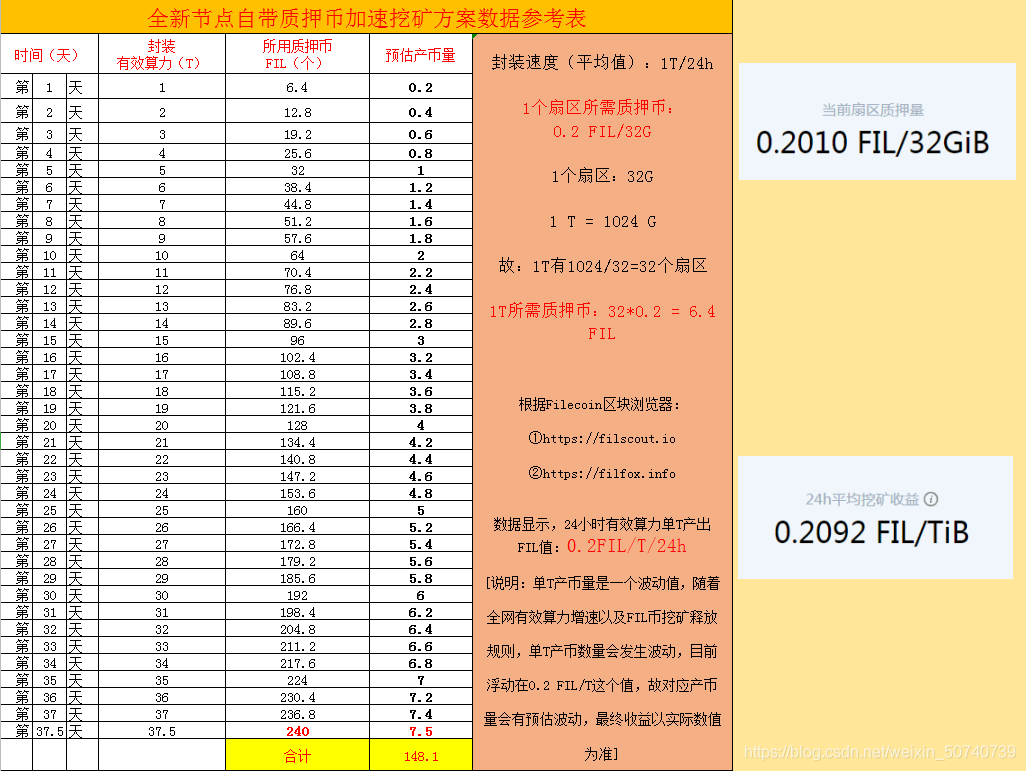Select pledged FIL cell 224 on day 35
The image size is (1026, 771).
[x=297, y=681]
